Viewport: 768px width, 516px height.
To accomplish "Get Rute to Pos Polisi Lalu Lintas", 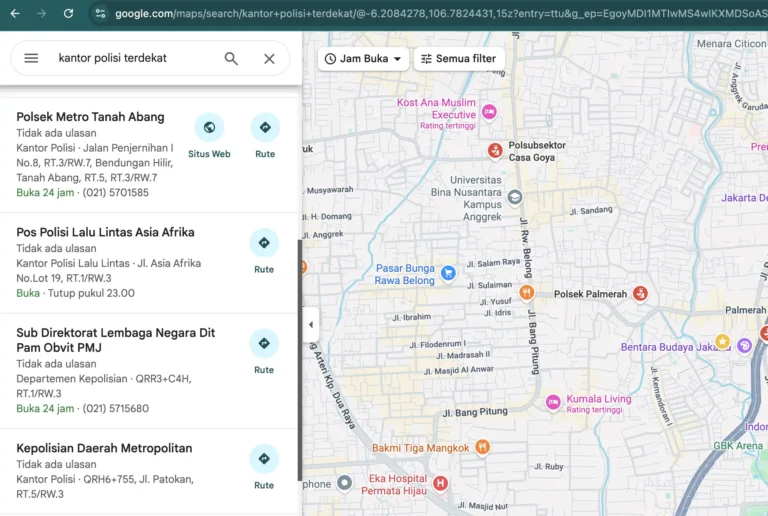I will pyautogui.click(x=264, y=250).
